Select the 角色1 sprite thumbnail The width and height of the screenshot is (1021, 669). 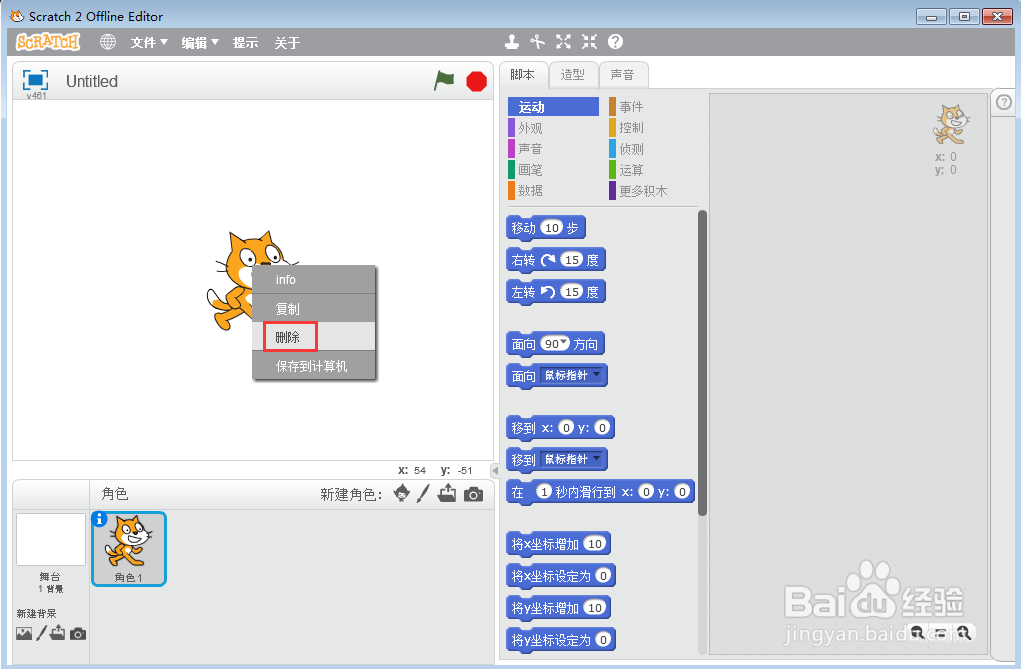tap(129, 548)
